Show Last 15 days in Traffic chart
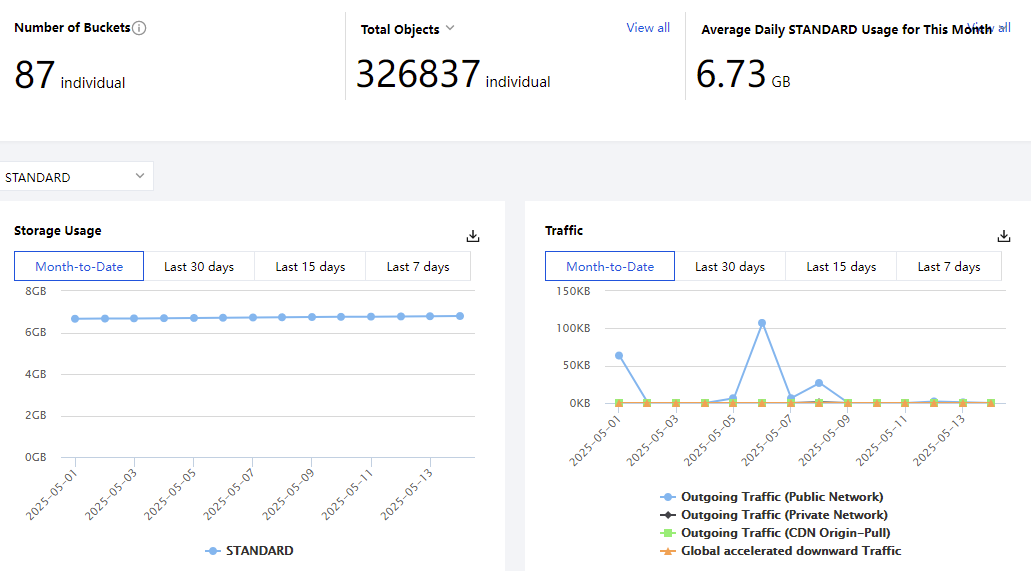The height and width of the screenshot is (571, 1031). point(841,267)
